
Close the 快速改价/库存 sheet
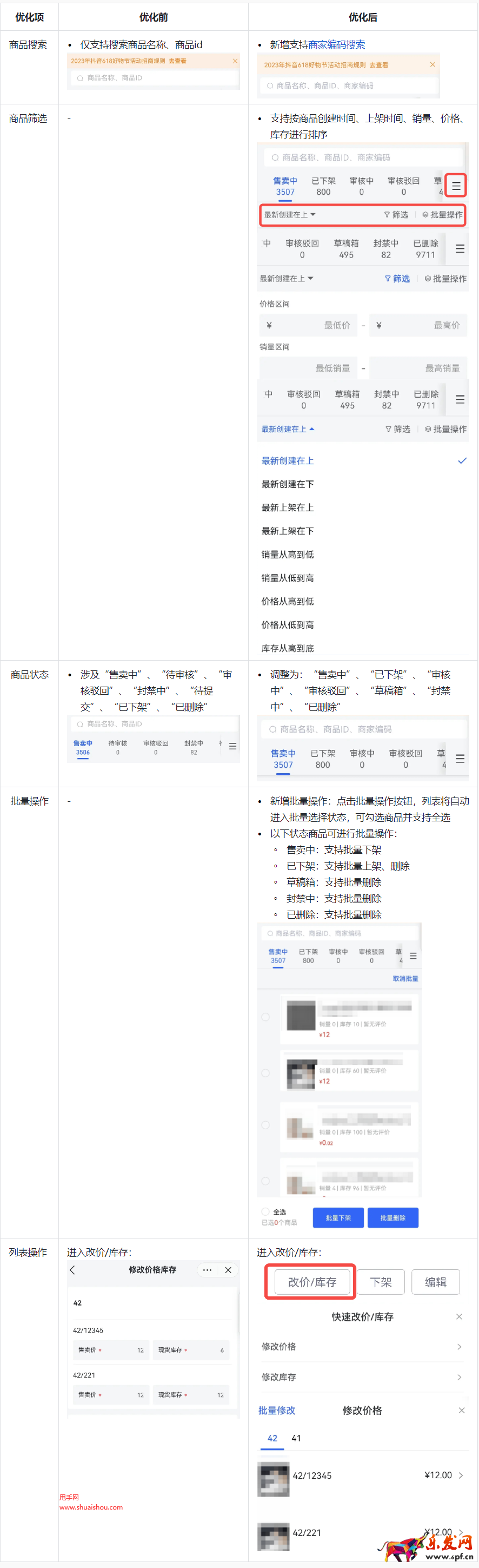pos(459,1316)
